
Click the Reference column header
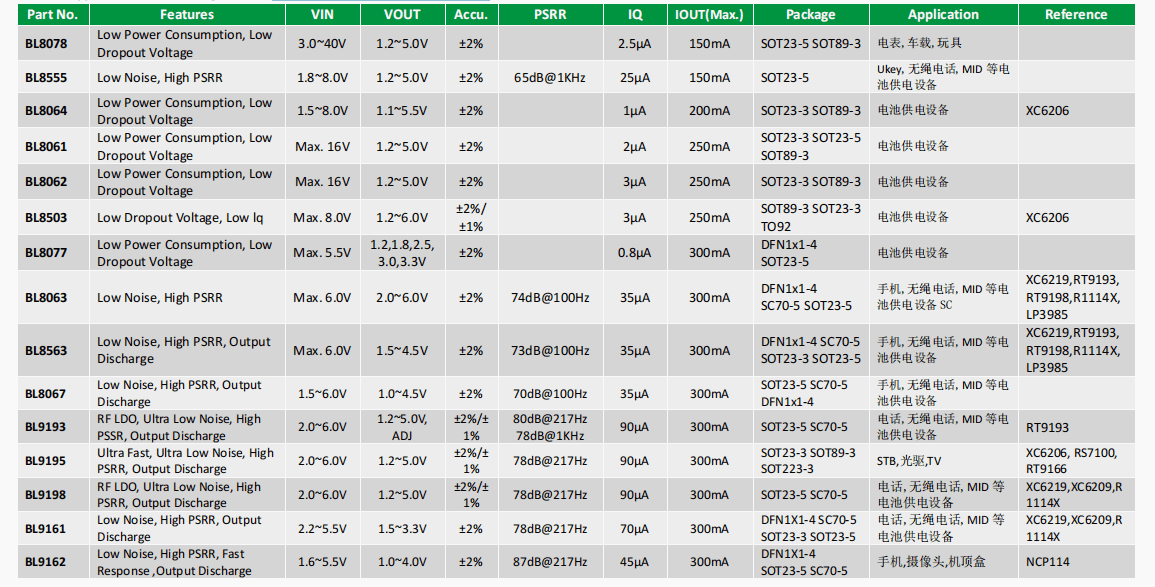(1076, 14)
